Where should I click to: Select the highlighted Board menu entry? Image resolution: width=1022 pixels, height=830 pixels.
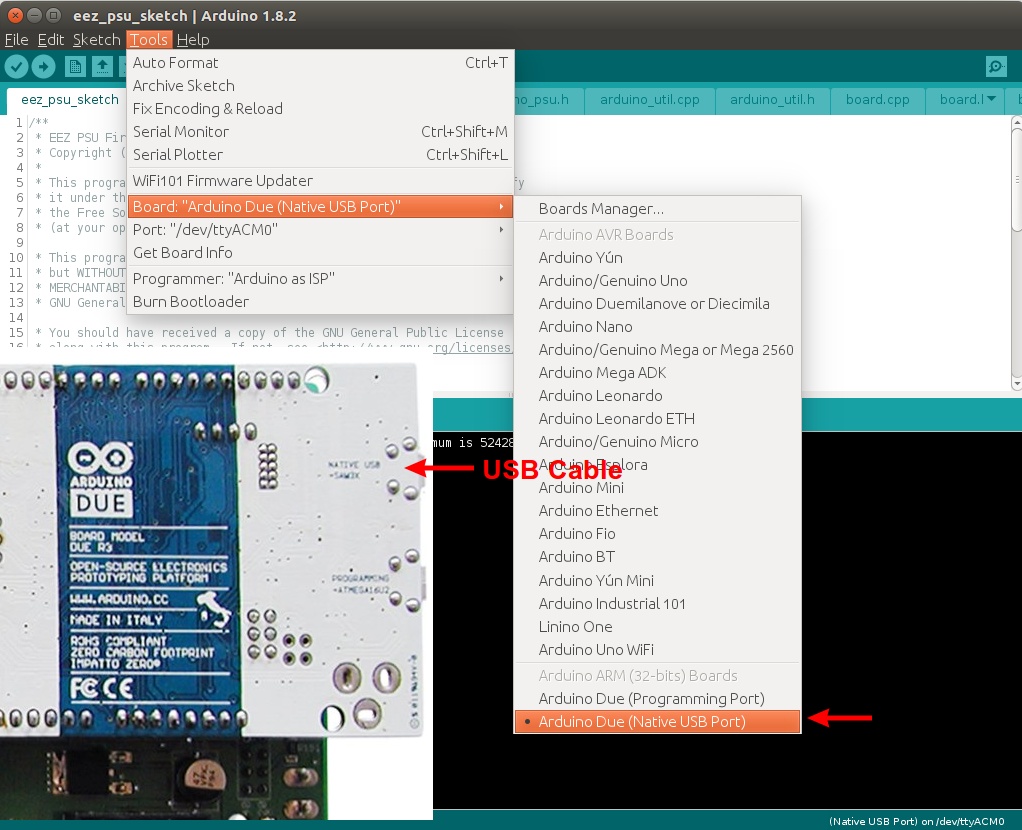point(320,207)
